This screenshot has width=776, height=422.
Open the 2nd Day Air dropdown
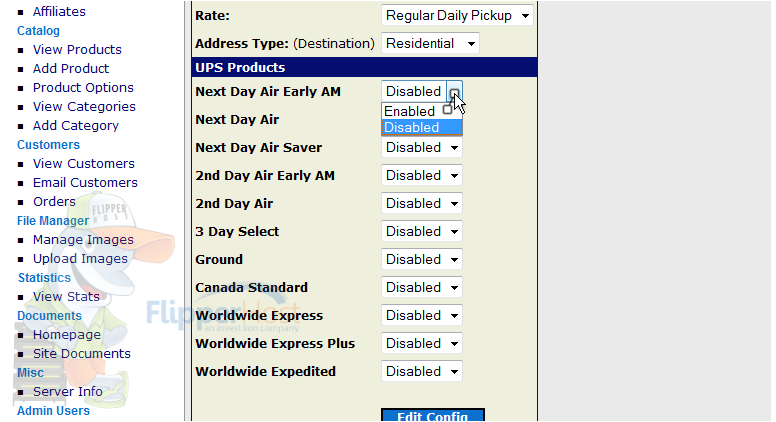422,203
